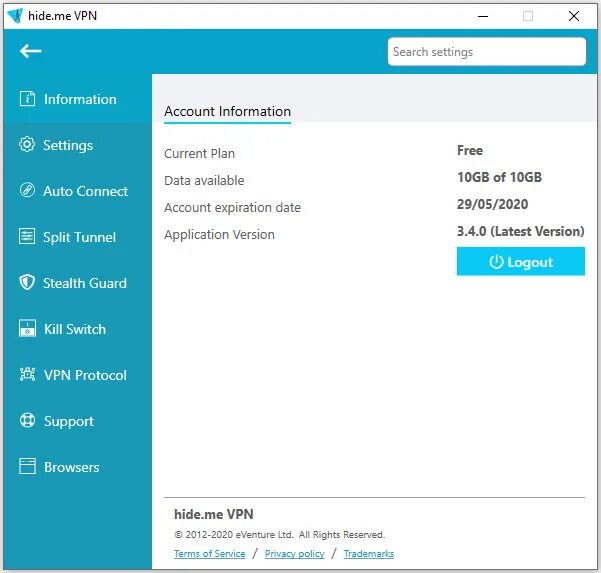Click the Kill Switch icon
The height and width of the screenshot is (573, 601).
pos(27,328)
